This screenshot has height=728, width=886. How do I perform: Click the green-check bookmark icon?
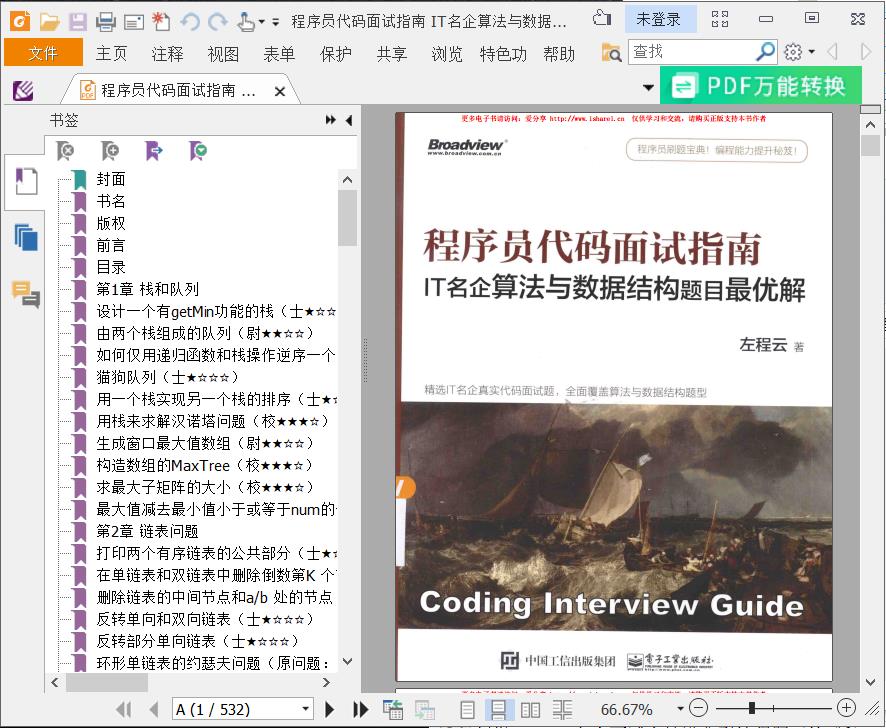click(x=198, y=150)
